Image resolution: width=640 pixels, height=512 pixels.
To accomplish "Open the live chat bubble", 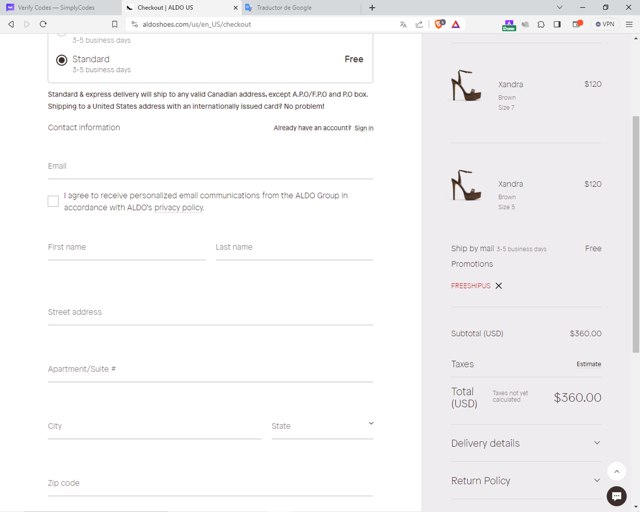I will pos(616,496).
